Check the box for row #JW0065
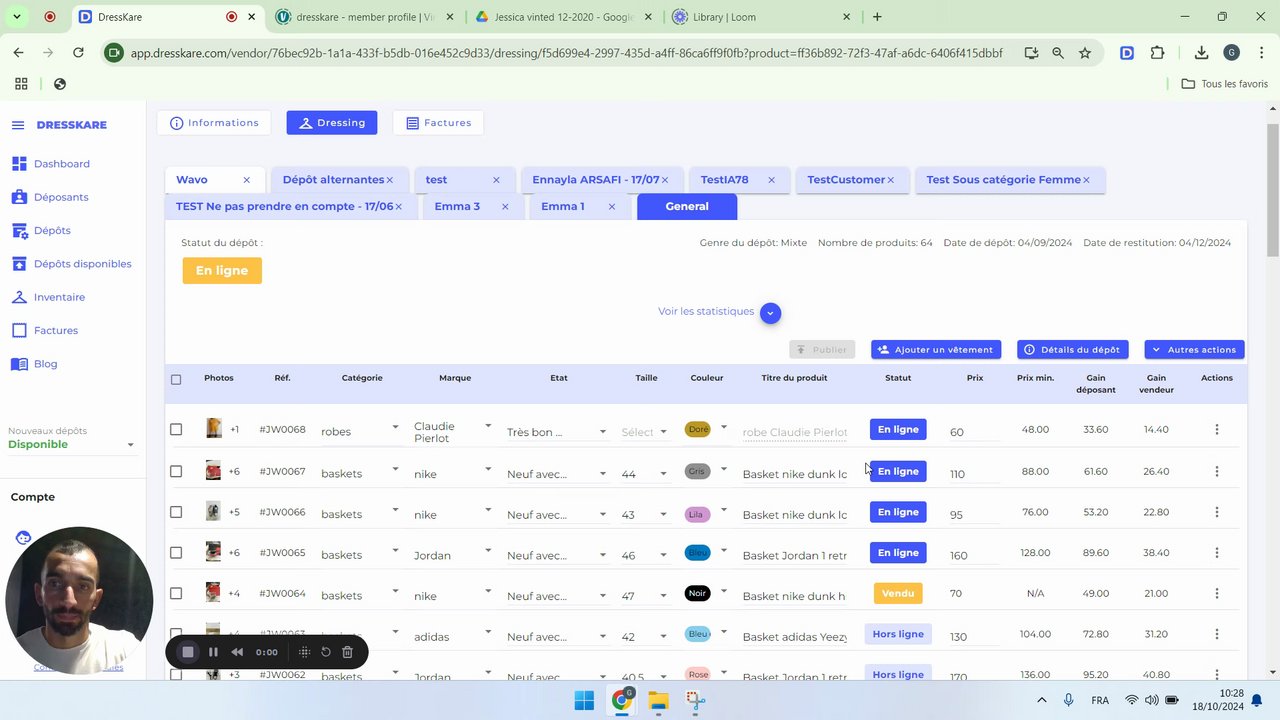Screen dimensions: 1280x720 pos(176,553)
